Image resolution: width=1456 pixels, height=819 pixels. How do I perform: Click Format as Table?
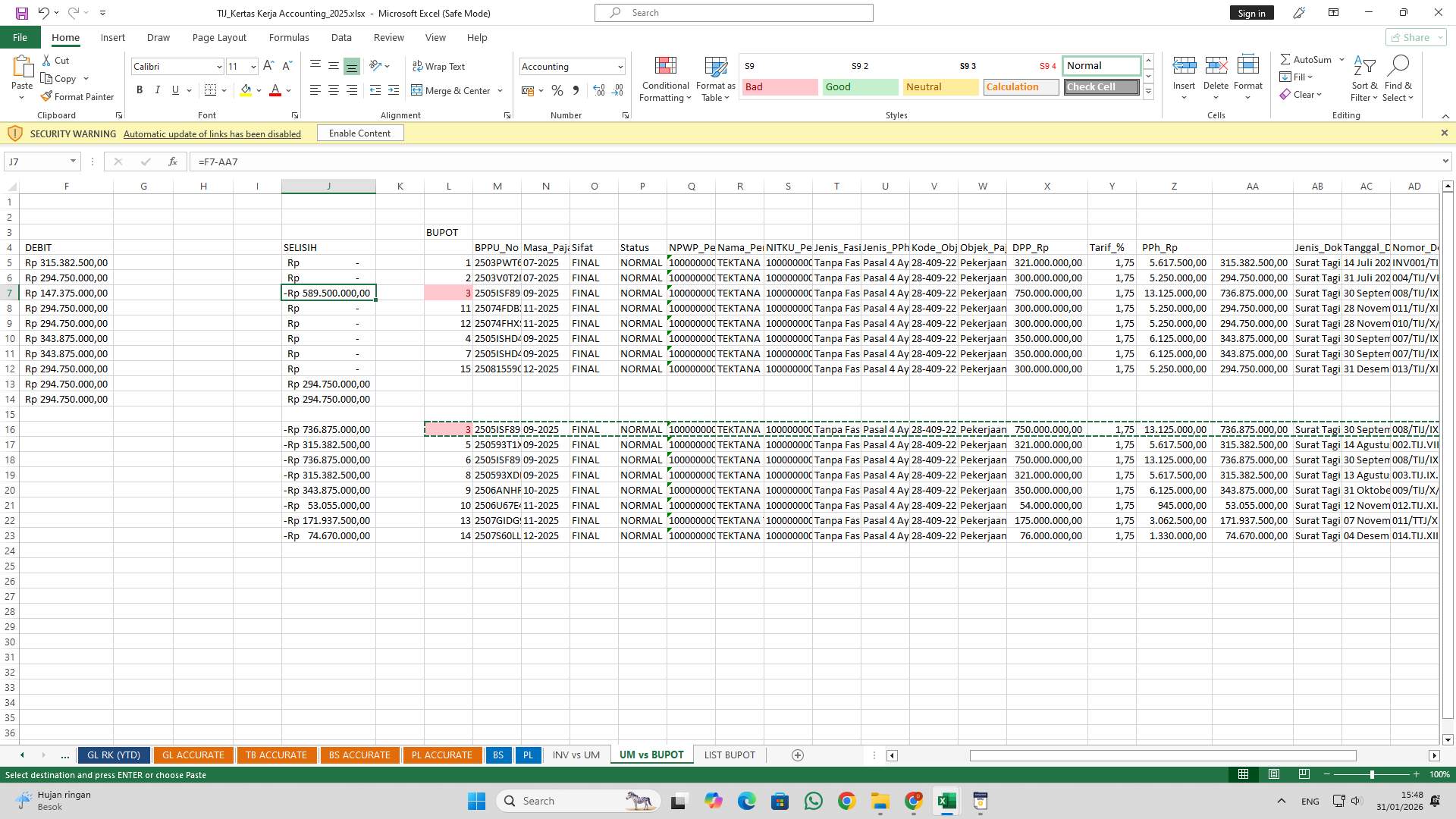(x=714, y=79)
